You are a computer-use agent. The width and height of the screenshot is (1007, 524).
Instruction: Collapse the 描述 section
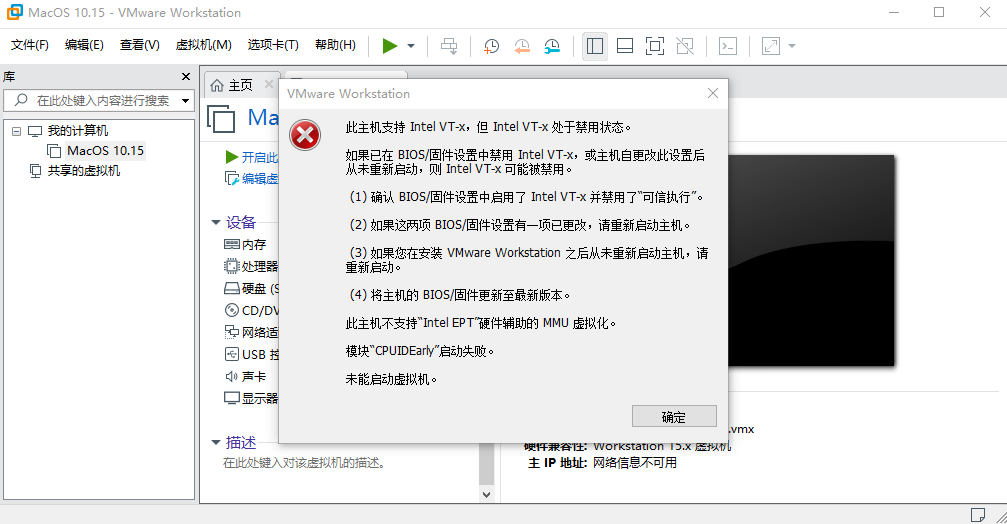(x=216, y=442)
